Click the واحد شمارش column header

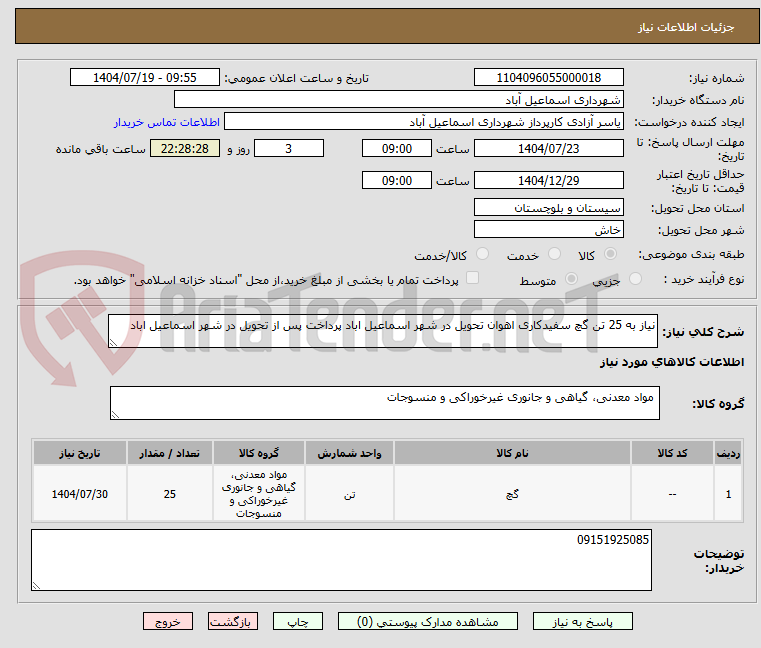pyautogui.click(x=349, y=453)
